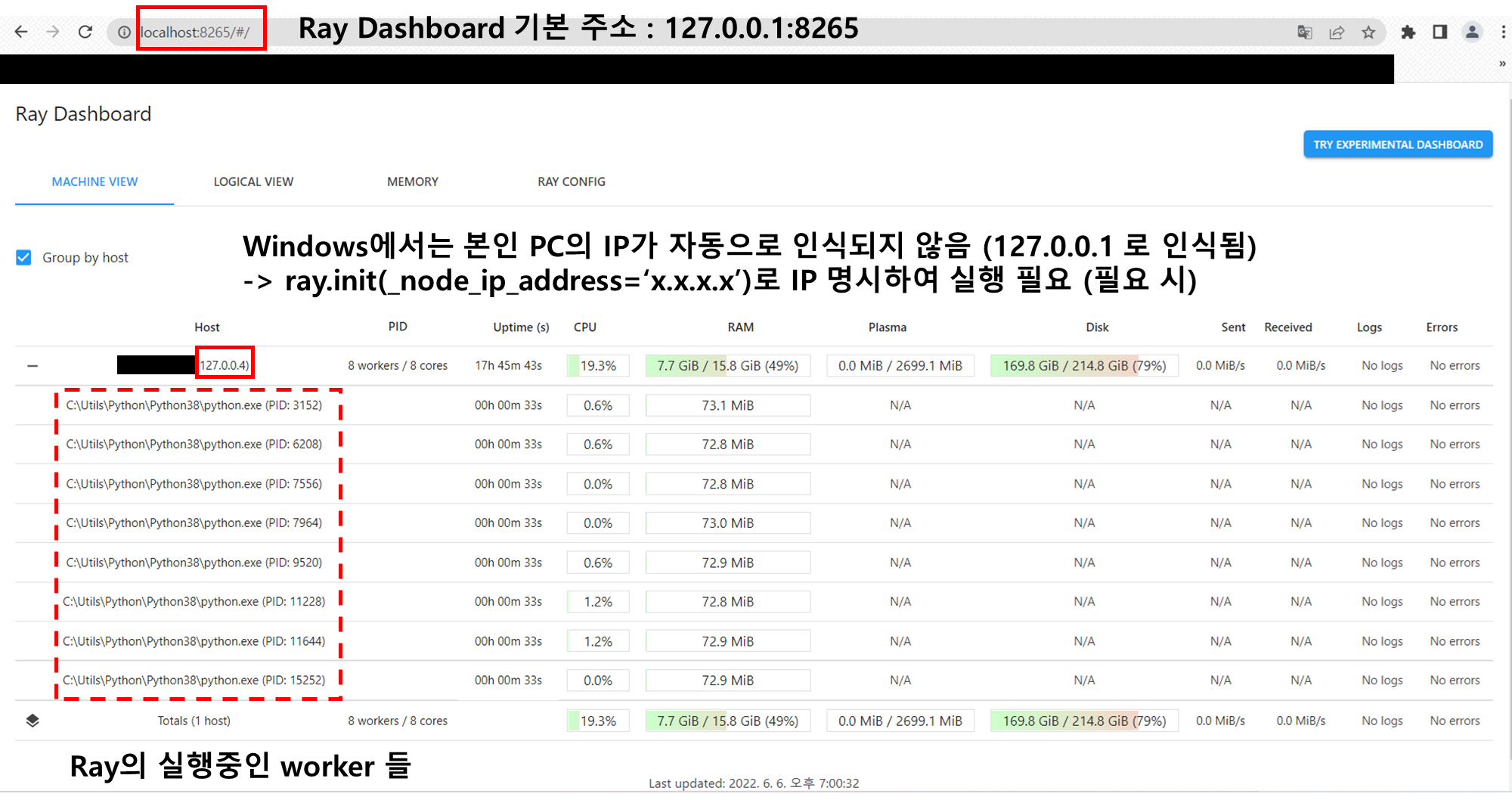Click the CPU column header

[585, 327]
